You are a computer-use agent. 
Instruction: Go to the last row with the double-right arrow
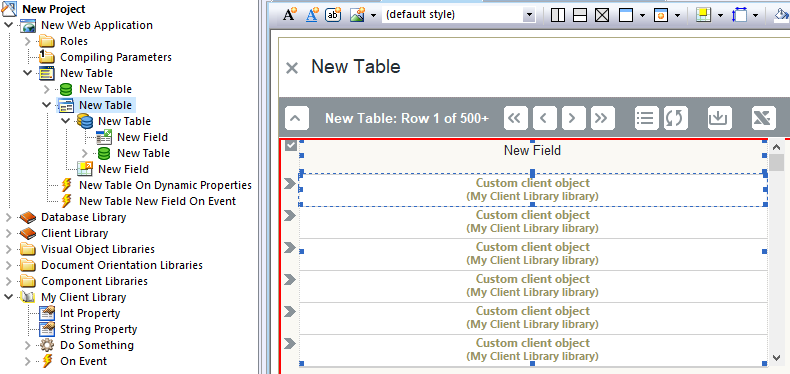602,118
